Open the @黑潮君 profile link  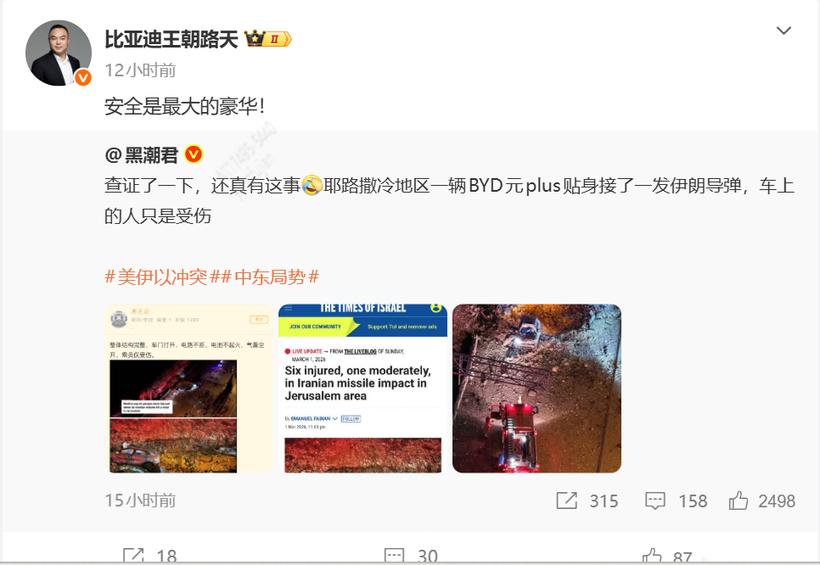(x=142, y=155)
